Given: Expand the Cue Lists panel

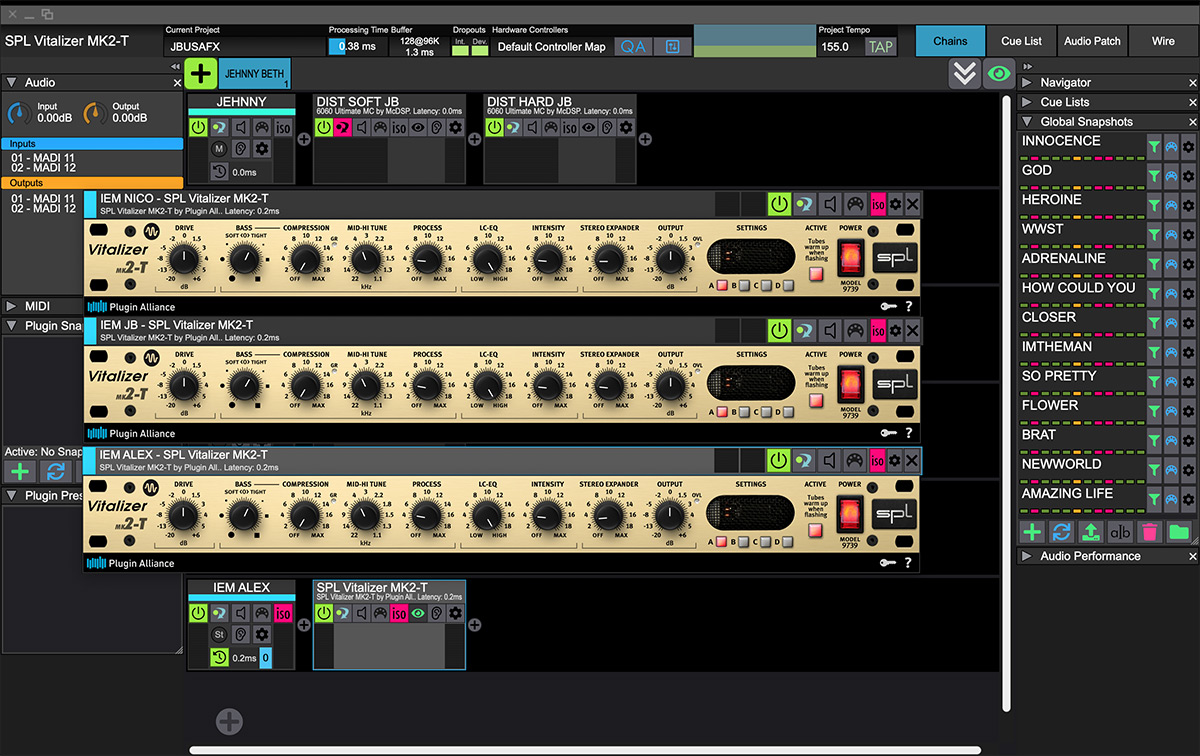Looking at the screenshot, I should (x=1027, y=102).
